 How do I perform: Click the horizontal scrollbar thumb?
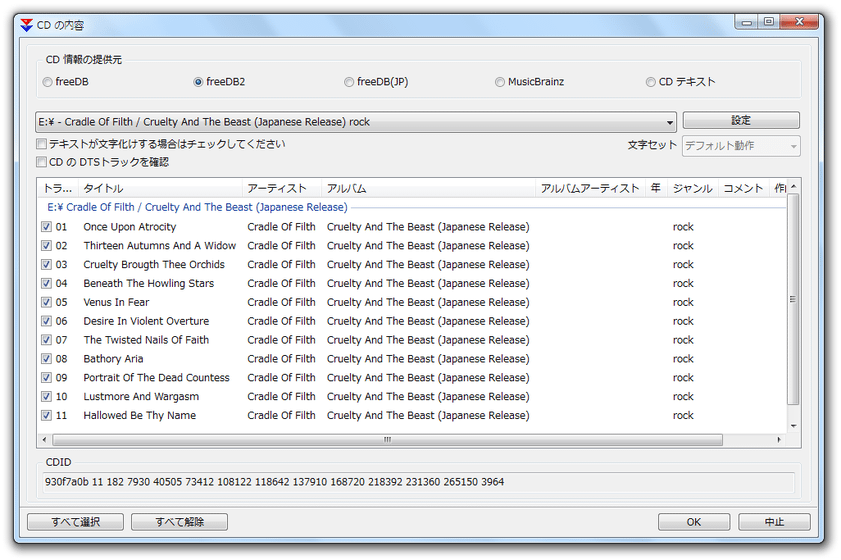click(387, 440)
